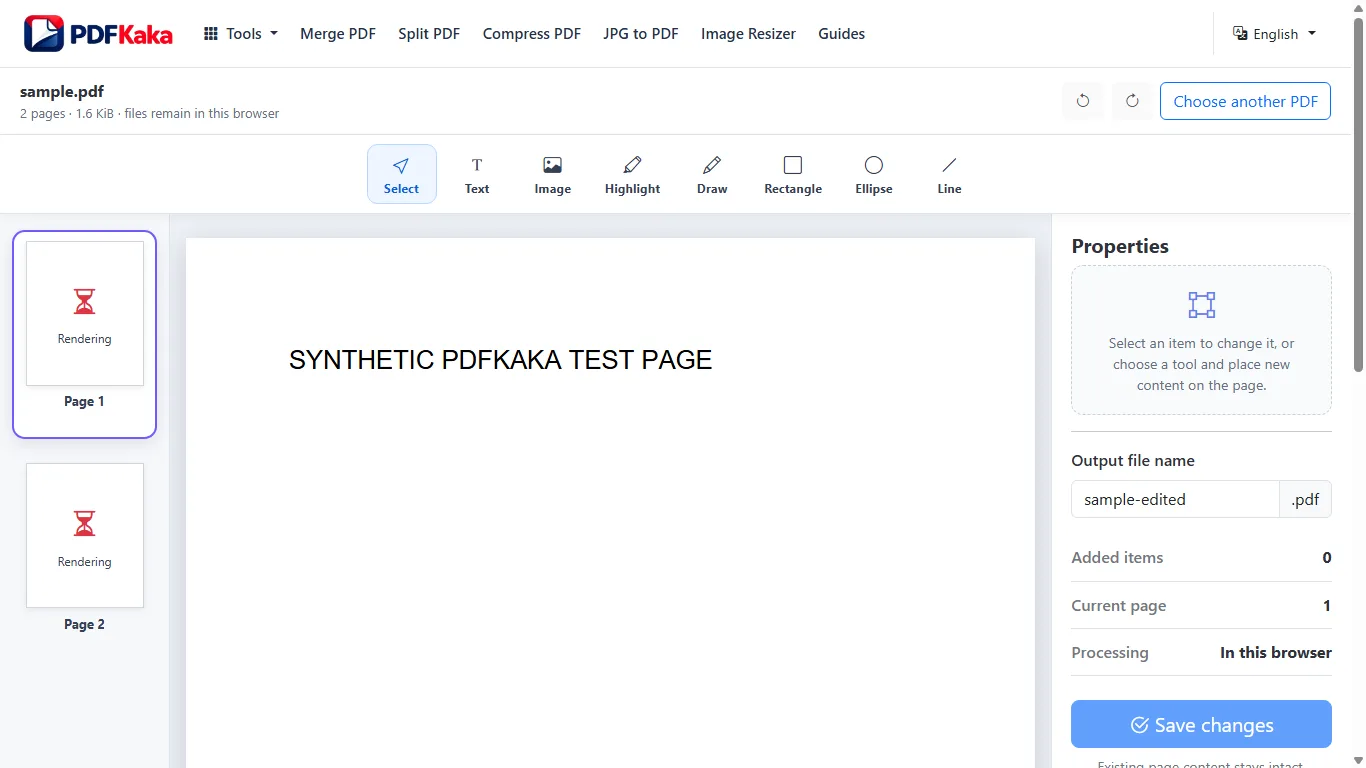Viewport: 1366px width, 768px height.
Task: Go to Compress PDF
Action: [x=532, y=34]
